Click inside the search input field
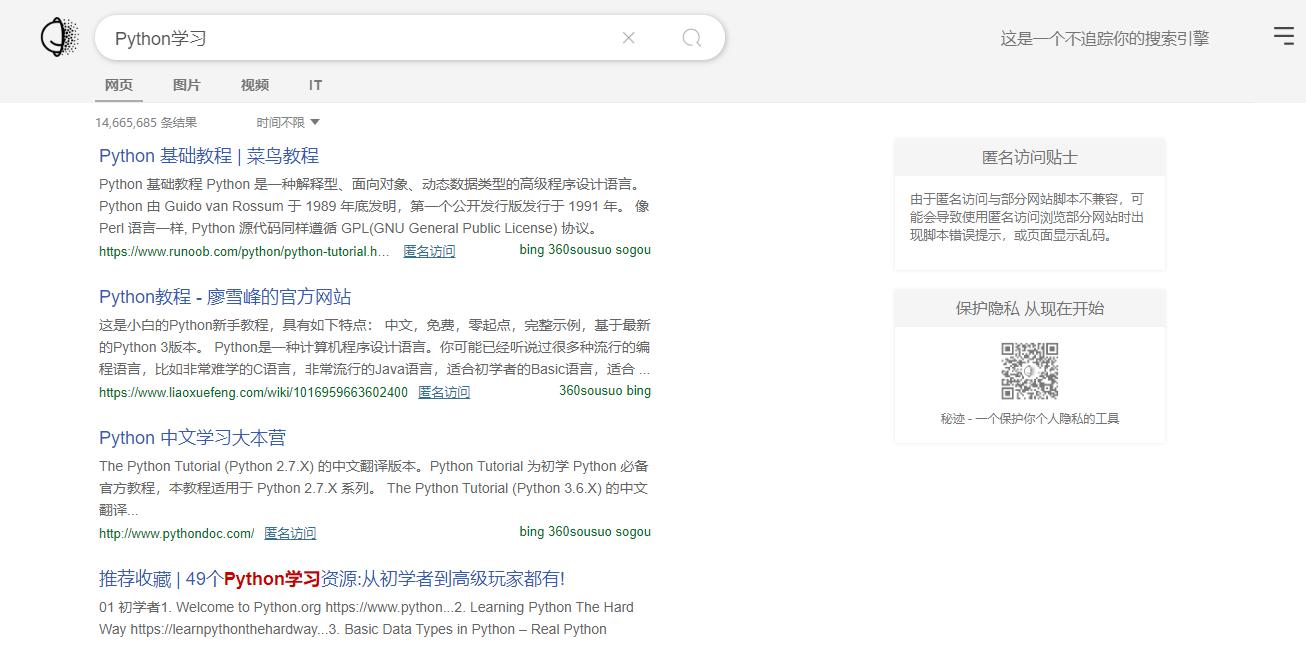This screenshot has width=1306, height=646. click(350, 37)
